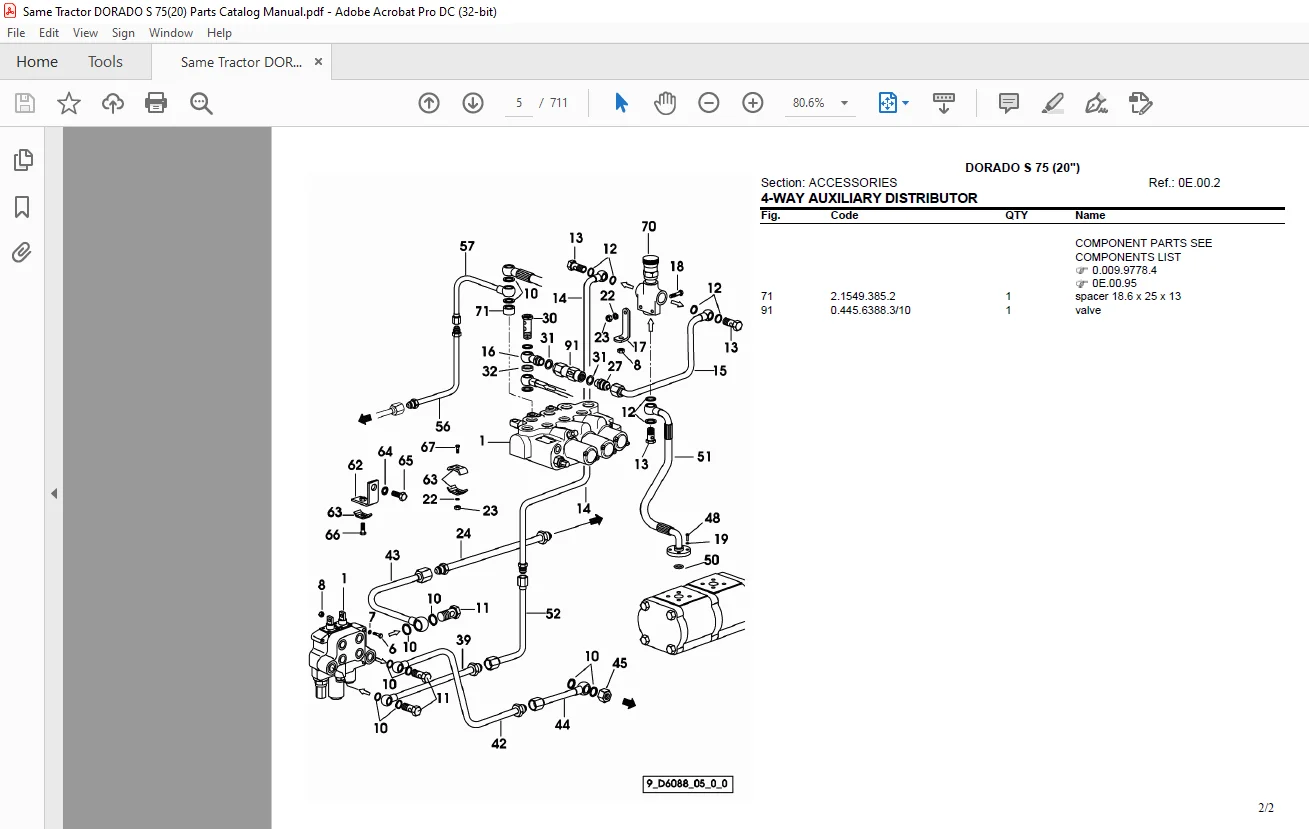Zoom out with the minus icon
Screen dimensions: 1309x829
(709, 103)
